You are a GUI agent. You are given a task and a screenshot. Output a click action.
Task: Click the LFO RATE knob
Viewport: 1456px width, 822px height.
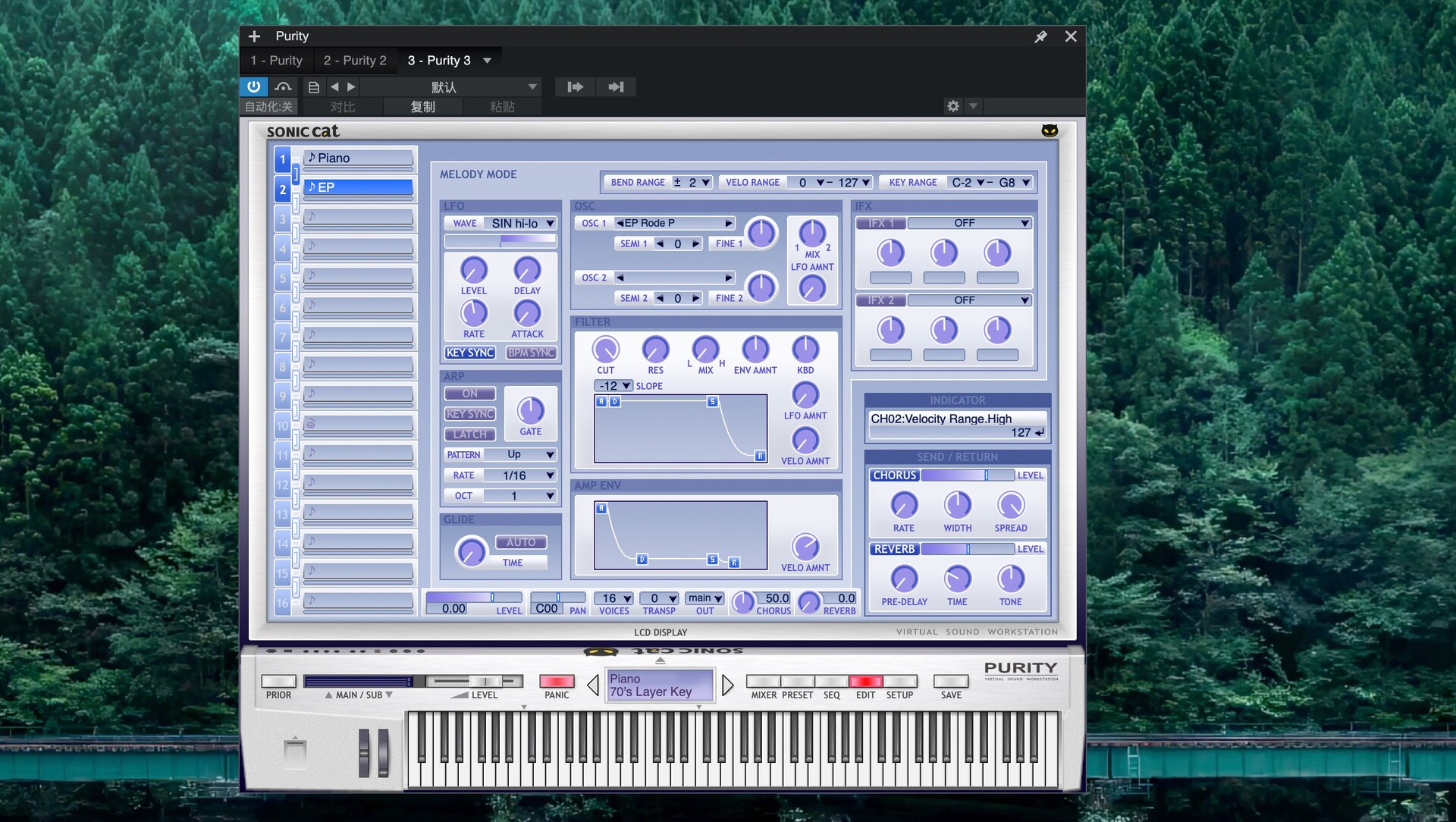[474, 313]
